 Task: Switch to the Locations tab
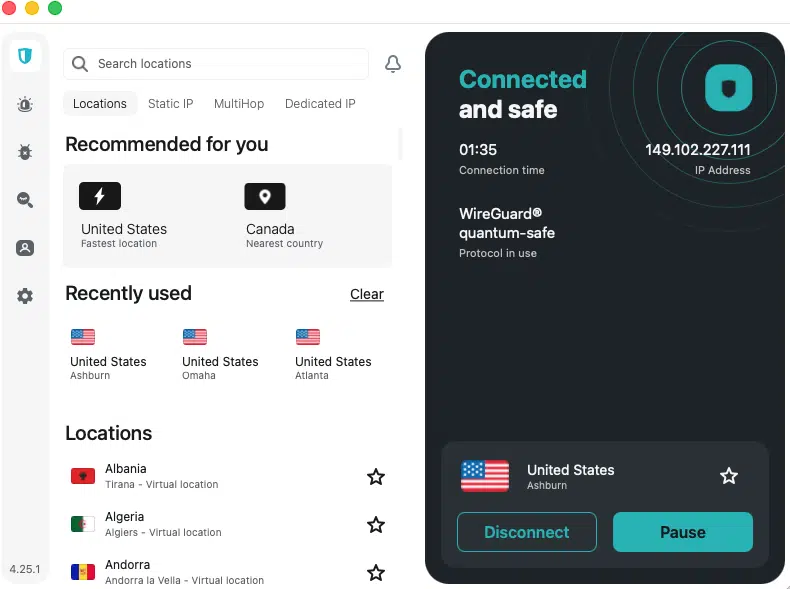tap(100, 104)
